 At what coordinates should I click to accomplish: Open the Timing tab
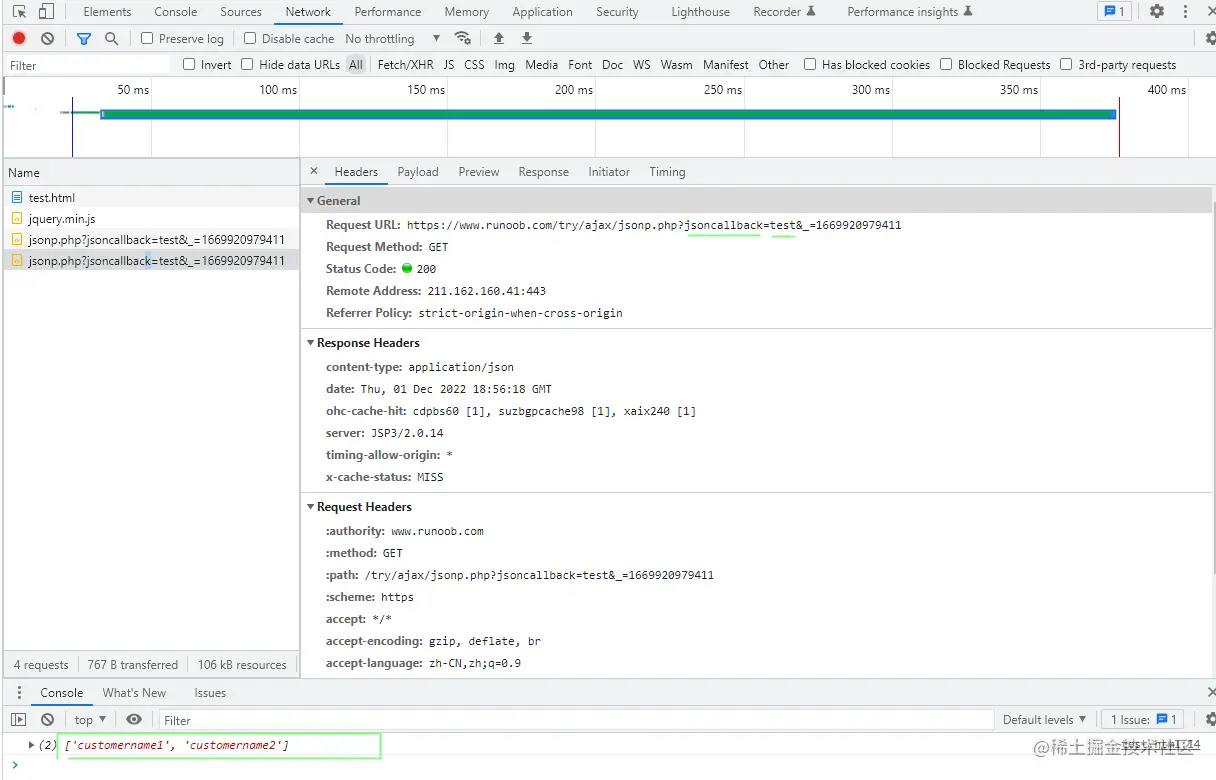[x=667, y=172]
